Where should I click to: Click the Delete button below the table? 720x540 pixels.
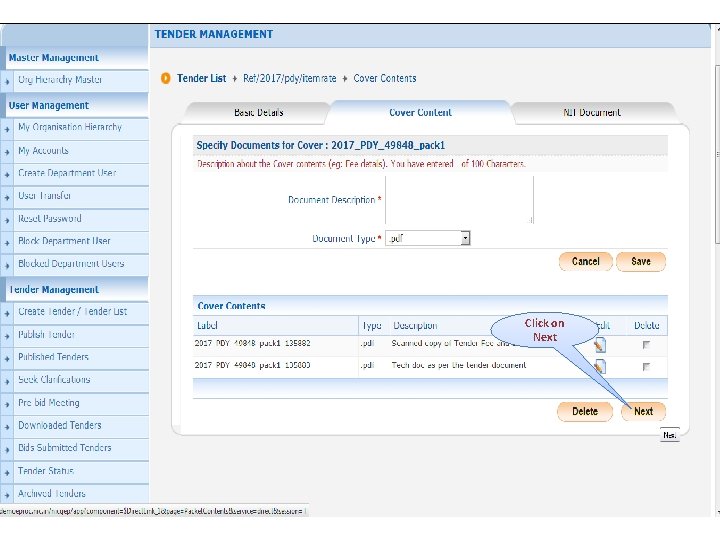(x=585, y=411)
